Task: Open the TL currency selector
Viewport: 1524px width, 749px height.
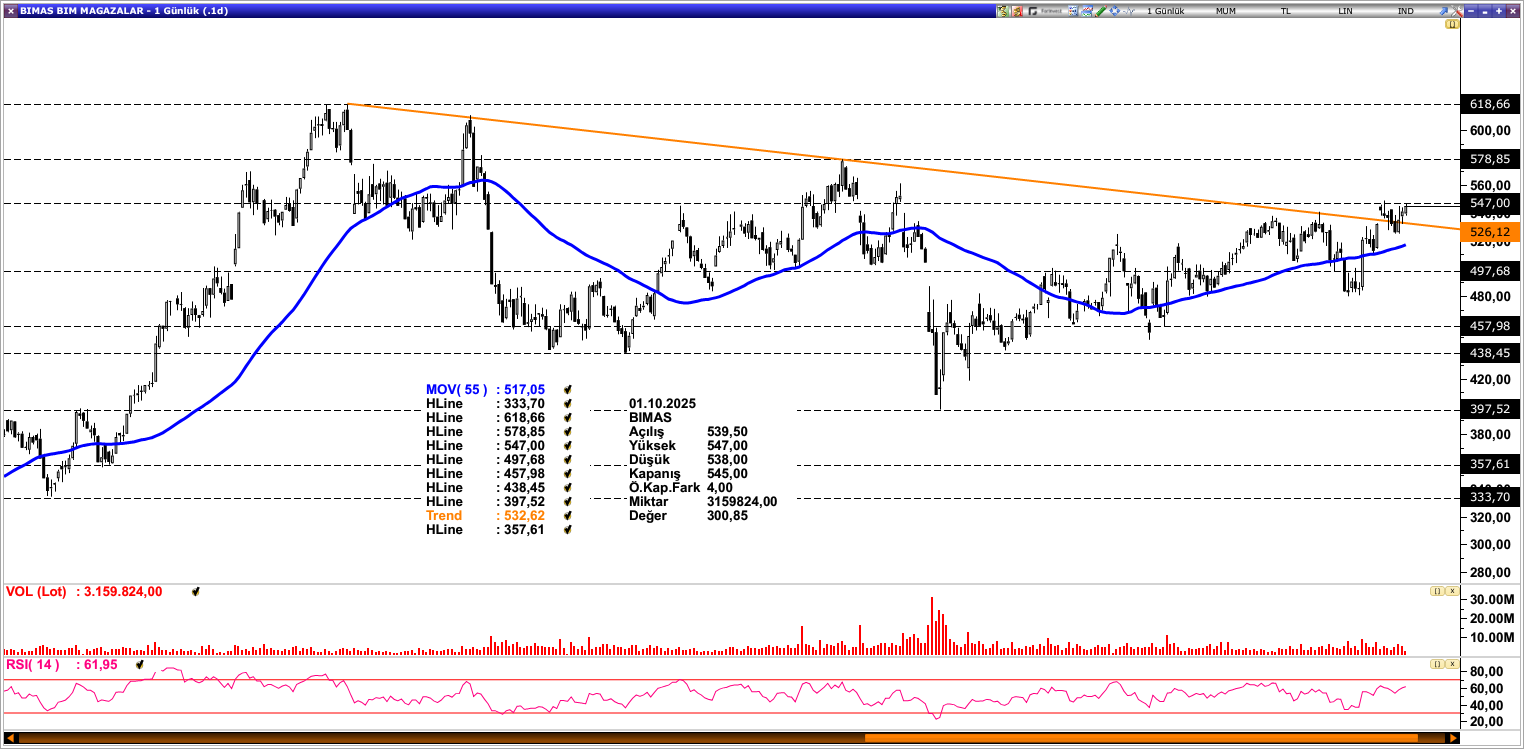Action: 1286,11
